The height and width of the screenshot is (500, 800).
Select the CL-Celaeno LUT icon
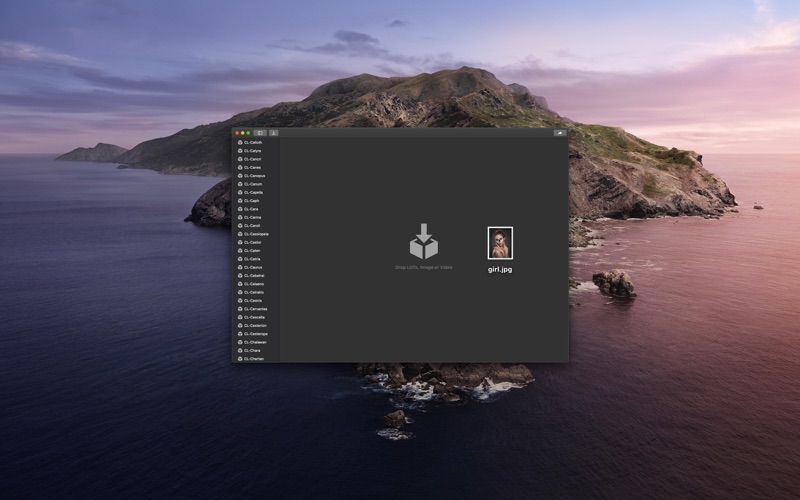[x=240, y=284]
